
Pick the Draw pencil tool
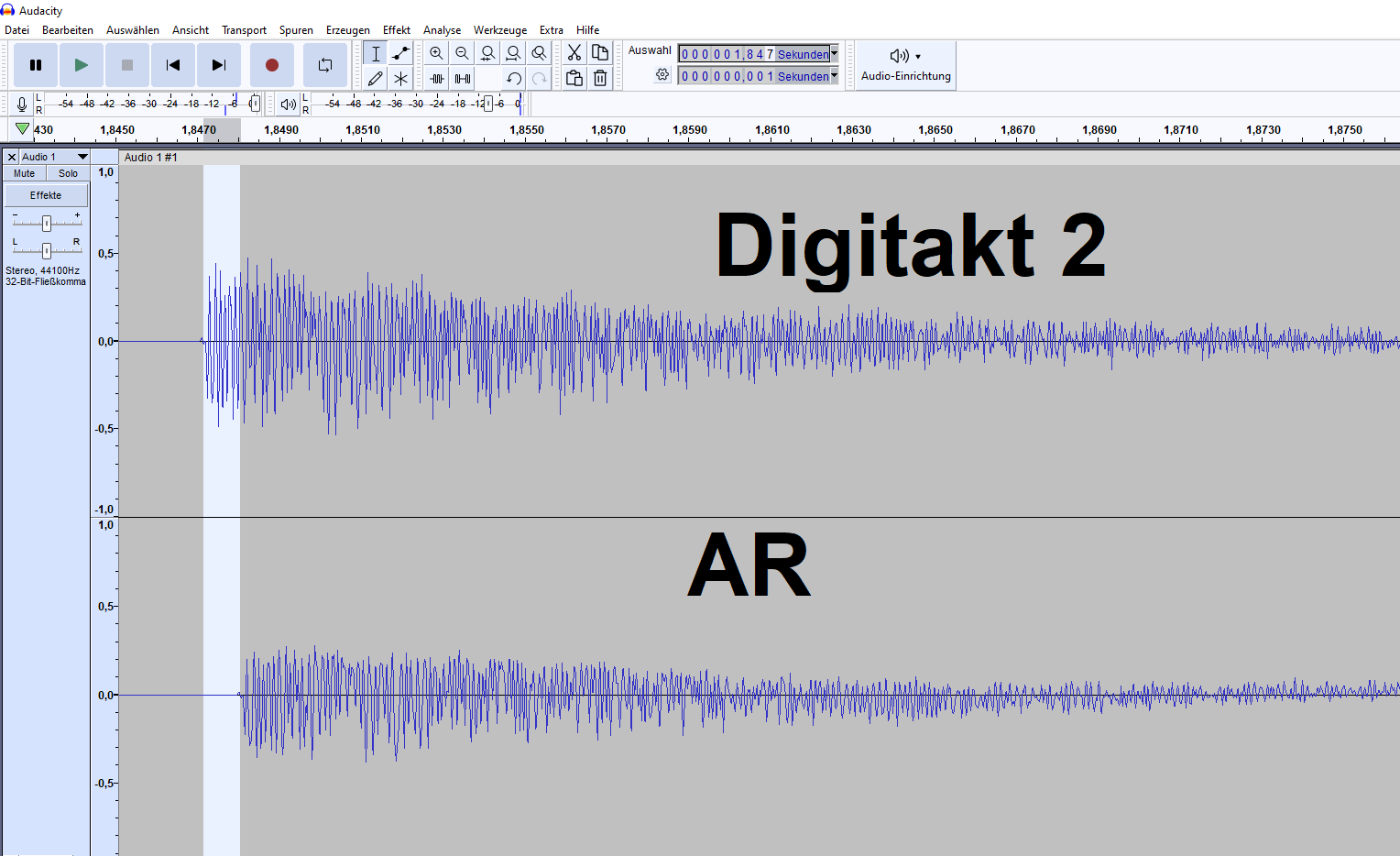pos(375,79)
